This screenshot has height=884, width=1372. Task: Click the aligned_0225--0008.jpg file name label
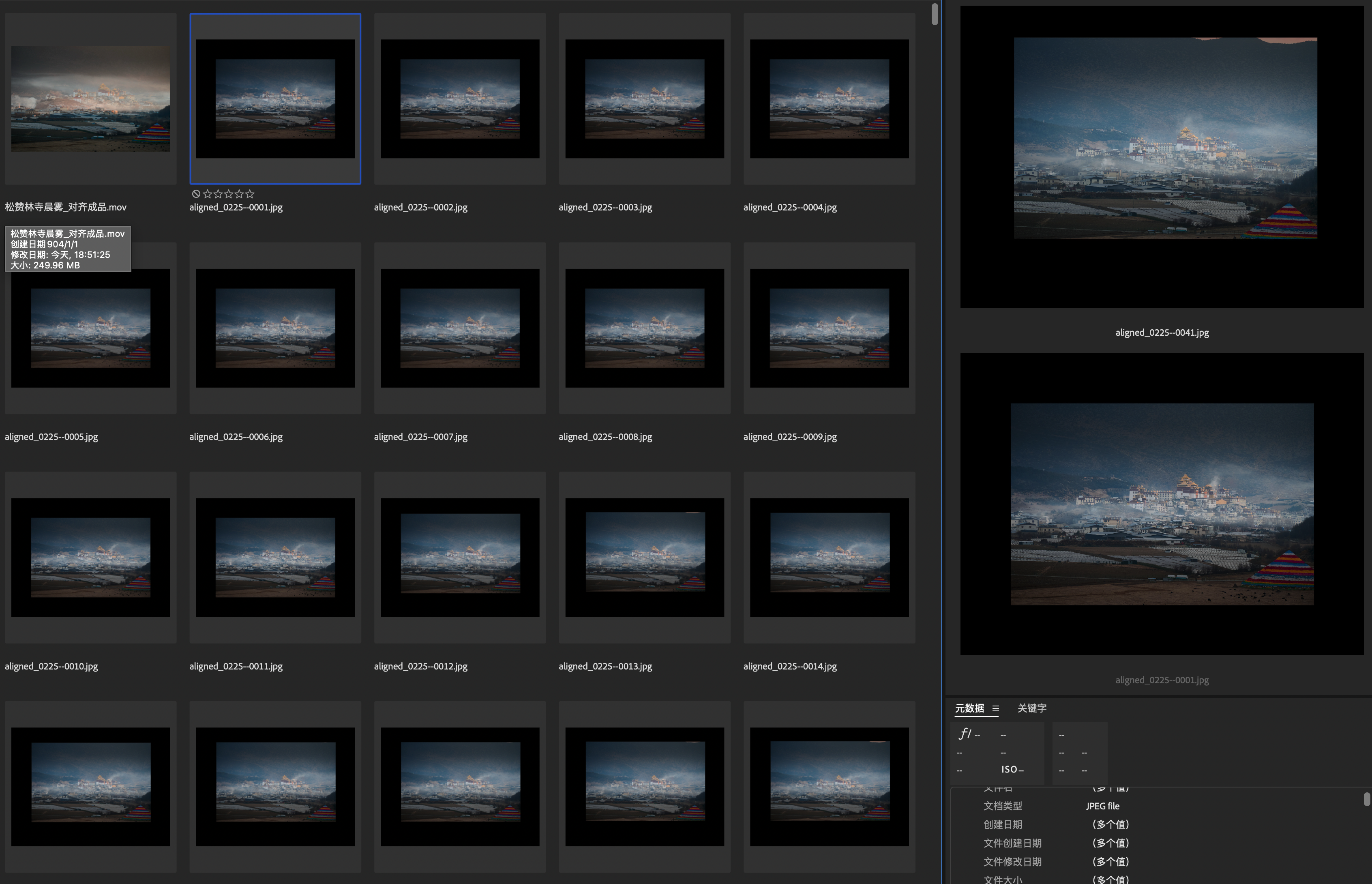click(605, 437)
